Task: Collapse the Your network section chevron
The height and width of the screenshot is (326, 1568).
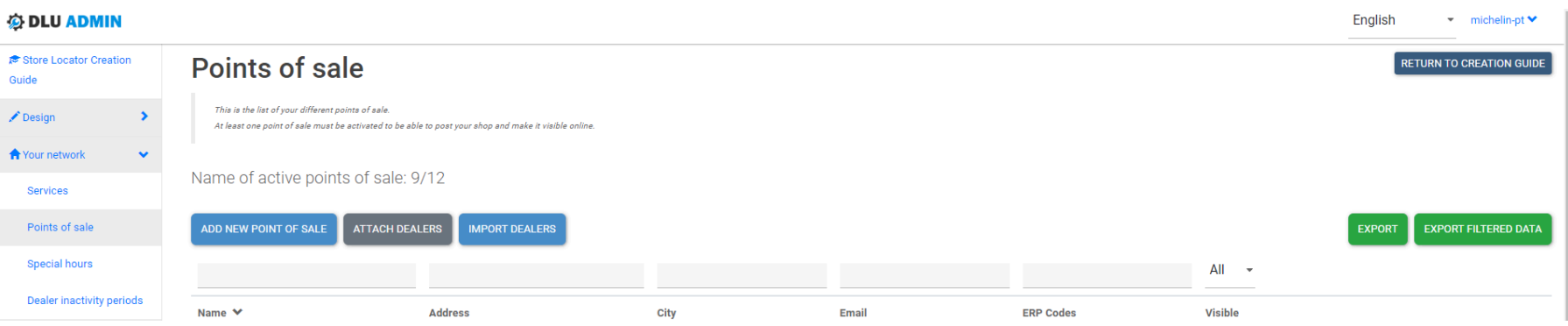Action: click(x=144, y=154)
